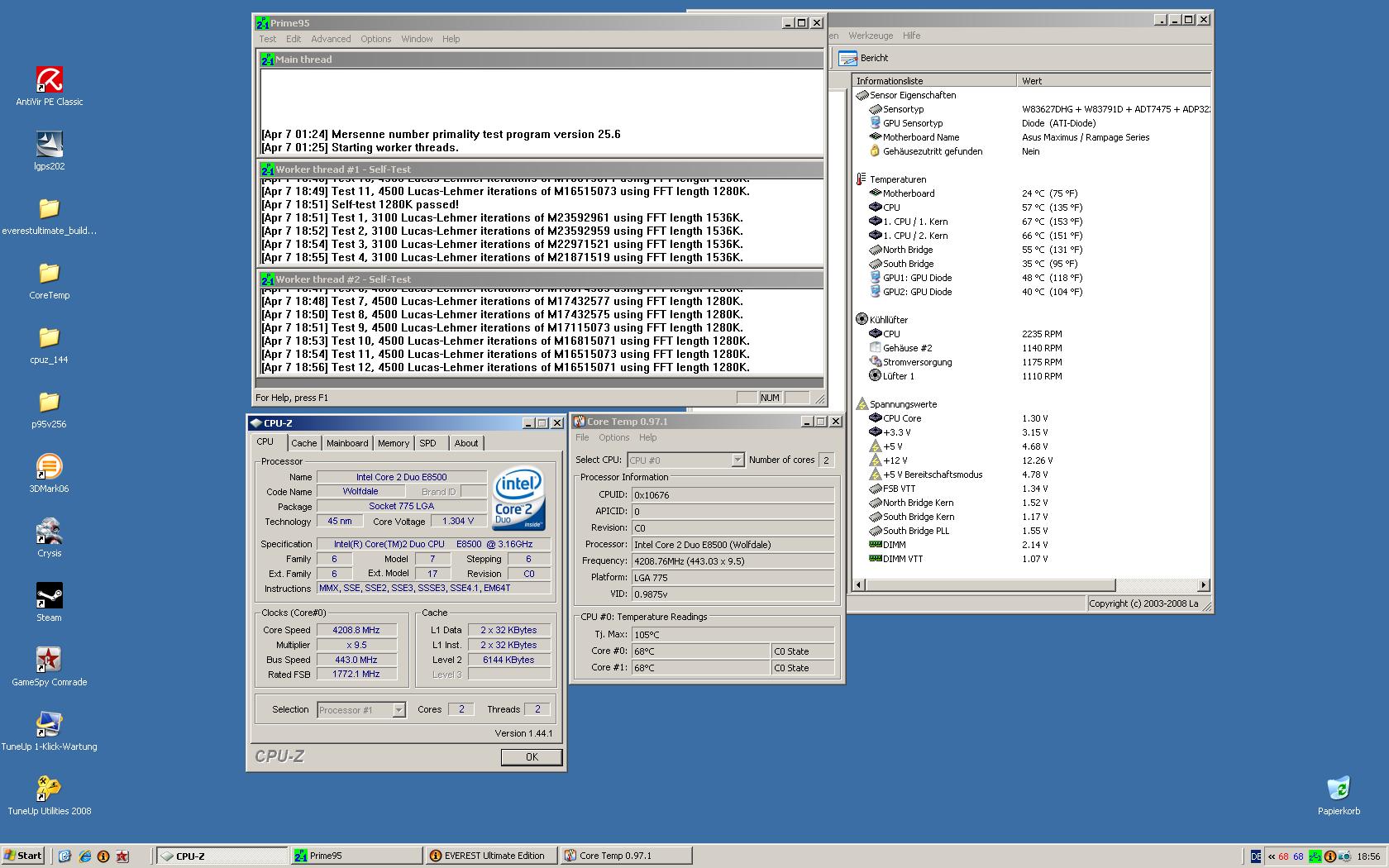Open the 3DMark06 desktop shortcut

[49, 467]
